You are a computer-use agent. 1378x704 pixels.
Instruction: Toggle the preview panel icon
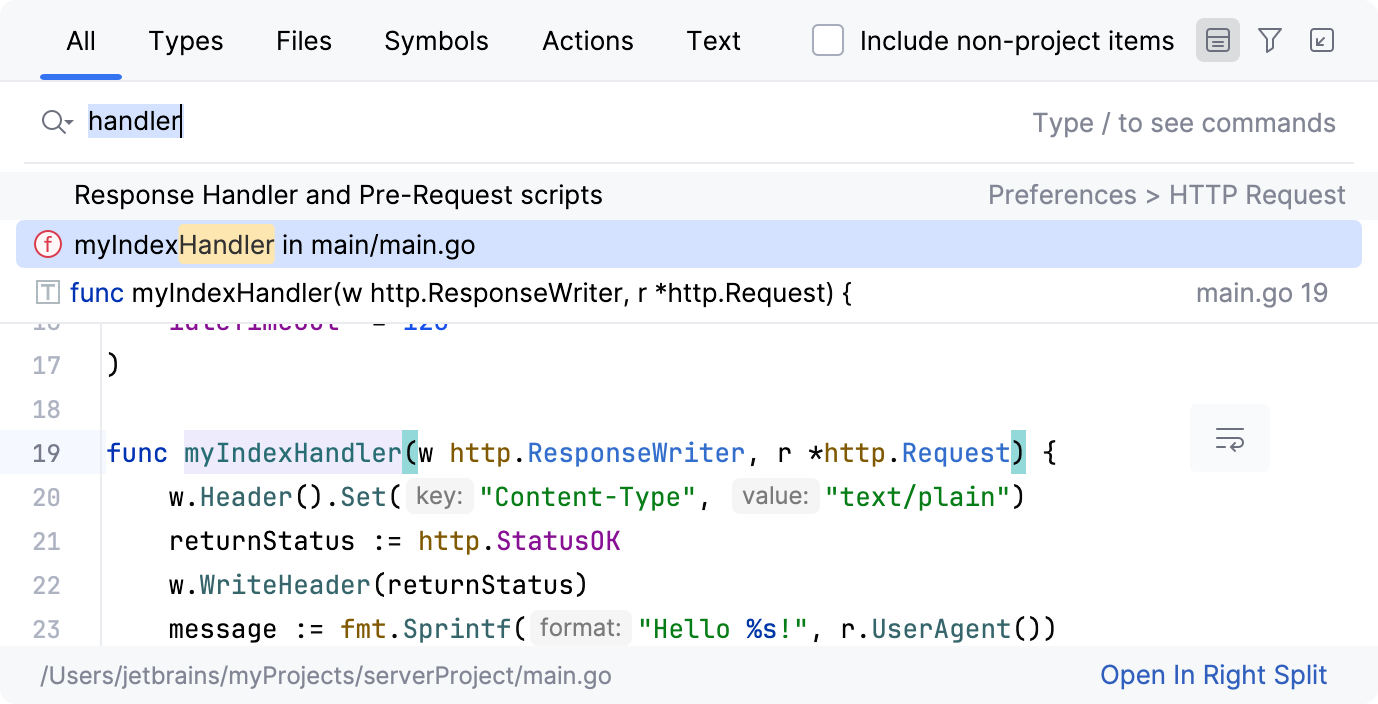tap(1217, 41)
